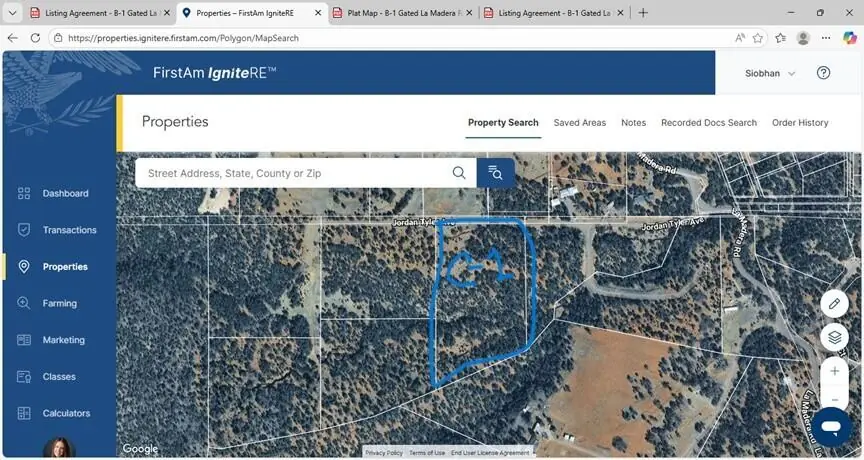This screenshot has height=460, width=864.
Task: Open the browser tab list chevron
Action: 12,13
